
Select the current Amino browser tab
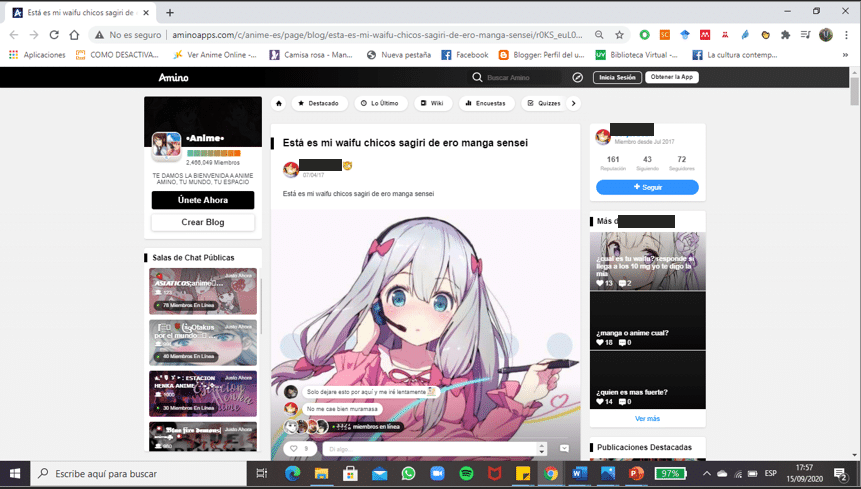pos(80,12)
